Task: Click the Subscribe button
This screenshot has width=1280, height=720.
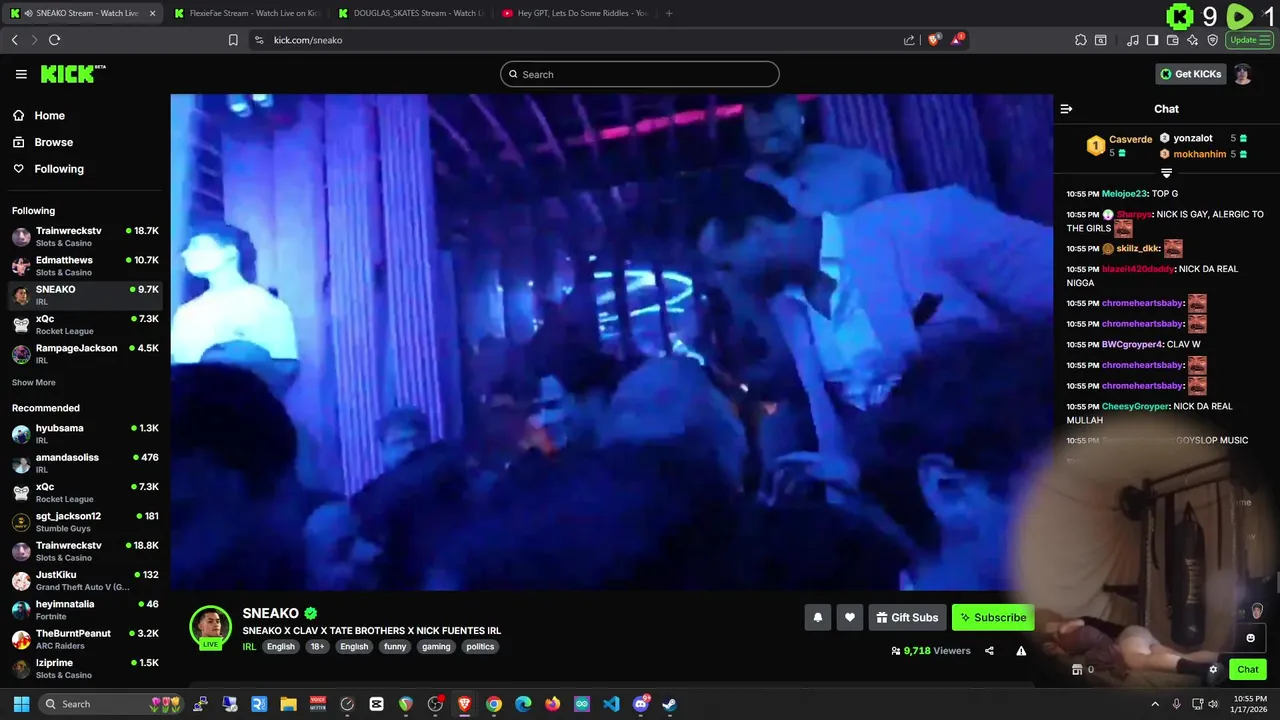Action: click(x=993, y=618)
